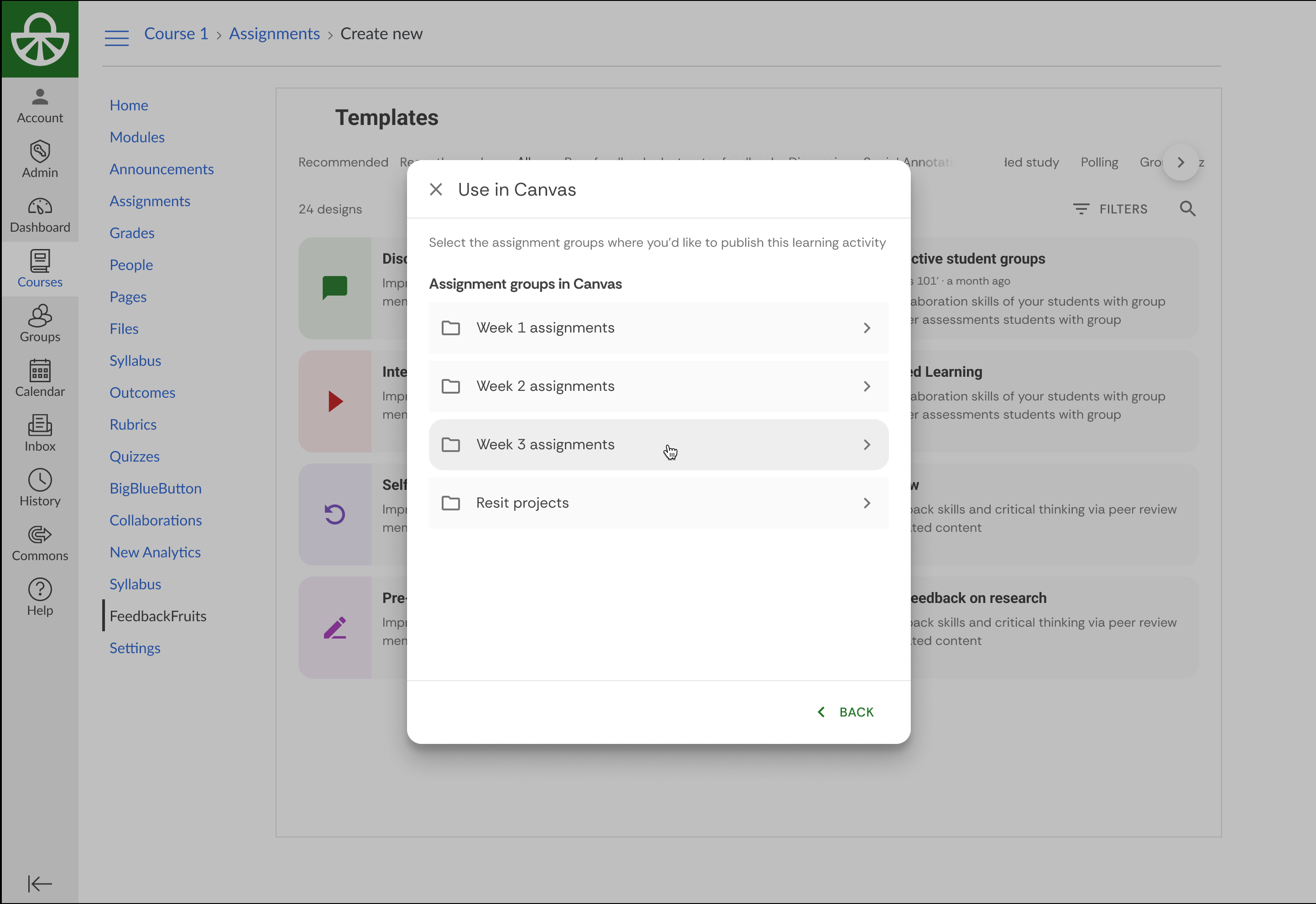Open the Inbox
The image size is (1316, 904).
click(40, 433)
